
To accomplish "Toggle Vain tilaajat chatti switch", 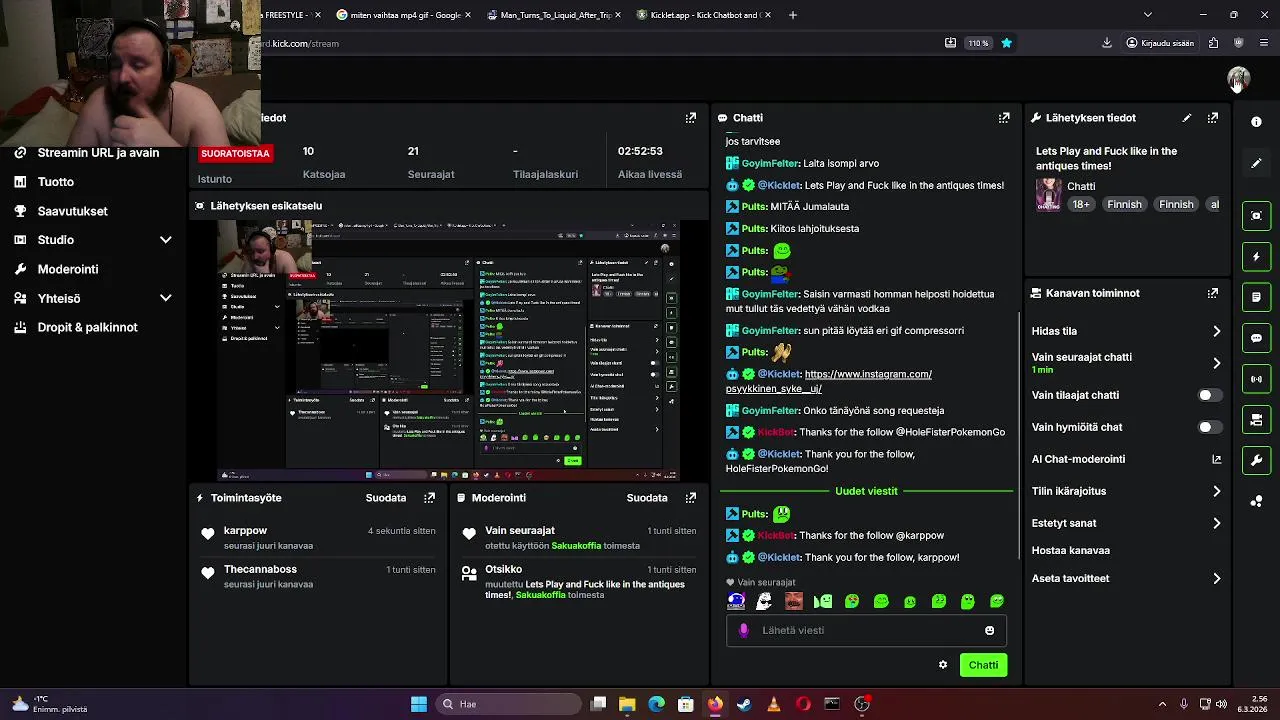I will (1210, 395).
